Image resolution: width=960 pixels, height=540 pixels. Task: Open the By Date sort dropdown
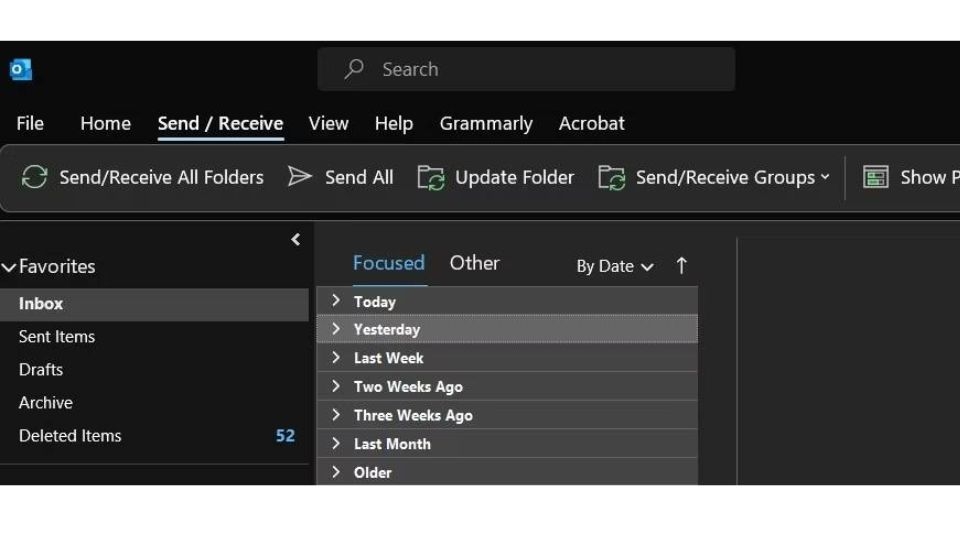tap(615, 266)
